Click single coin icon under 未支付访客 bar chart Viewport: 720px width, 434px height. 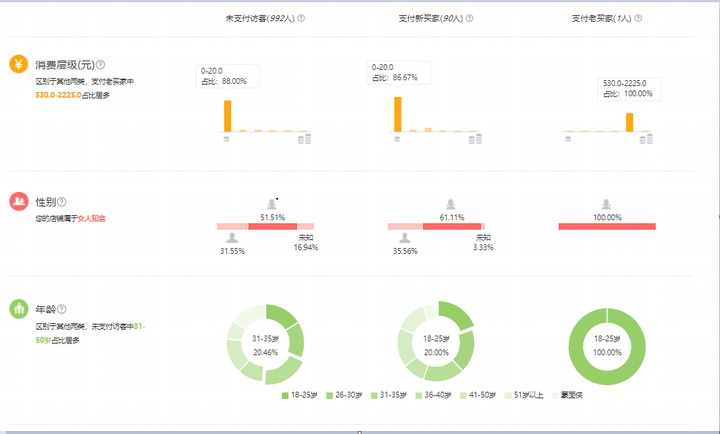coord(226,139)
